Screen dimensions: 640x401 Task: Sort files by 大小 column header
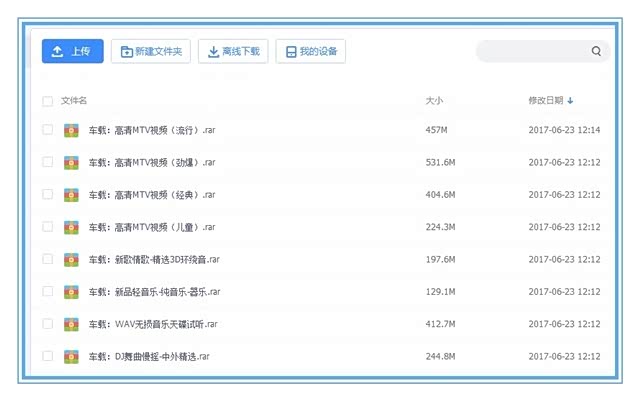pos(434,101)
